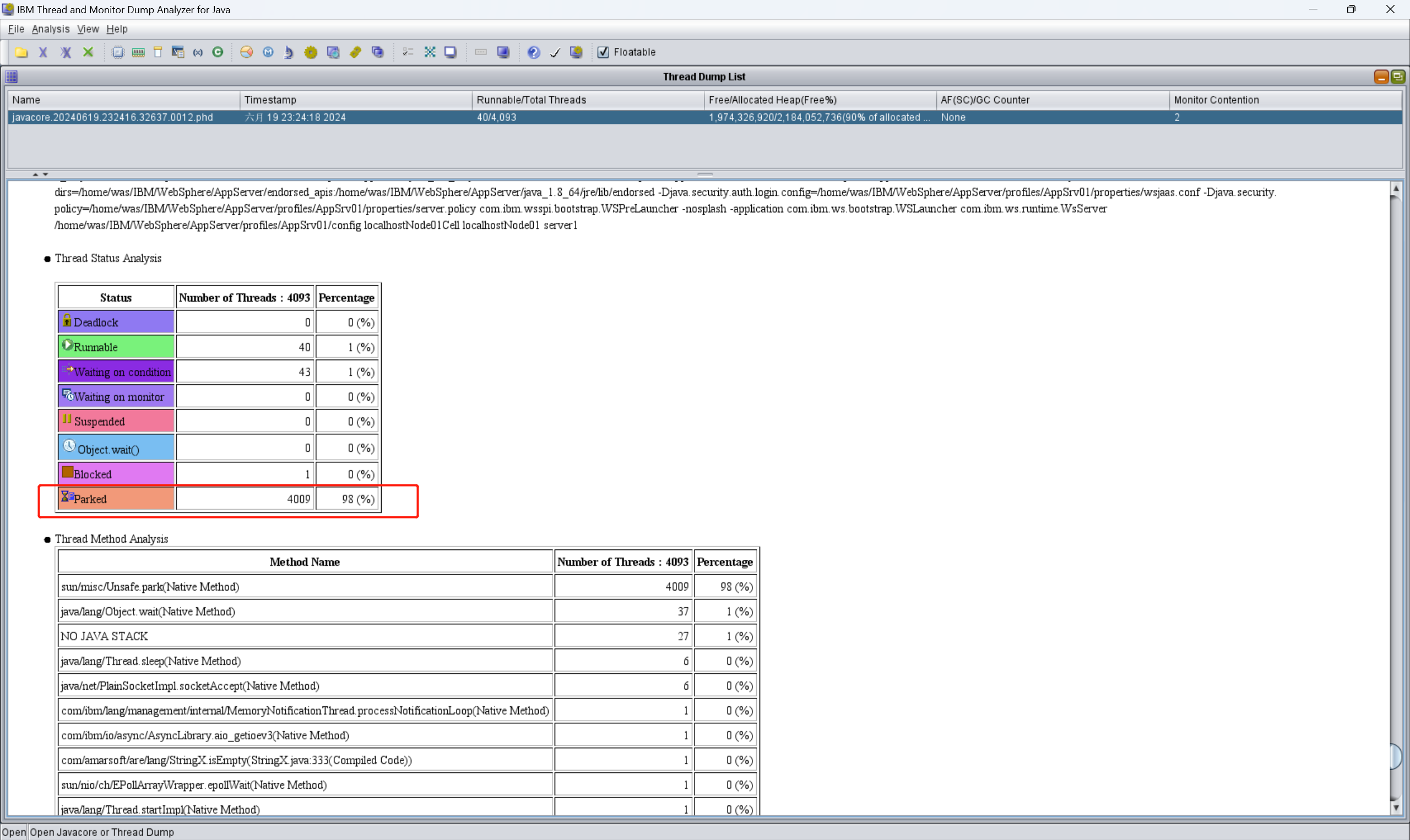This screenshot has height=840, width=1410.
Task: Click the Suspended status cell
Action: pyautogui.click(x=116, y=421)
